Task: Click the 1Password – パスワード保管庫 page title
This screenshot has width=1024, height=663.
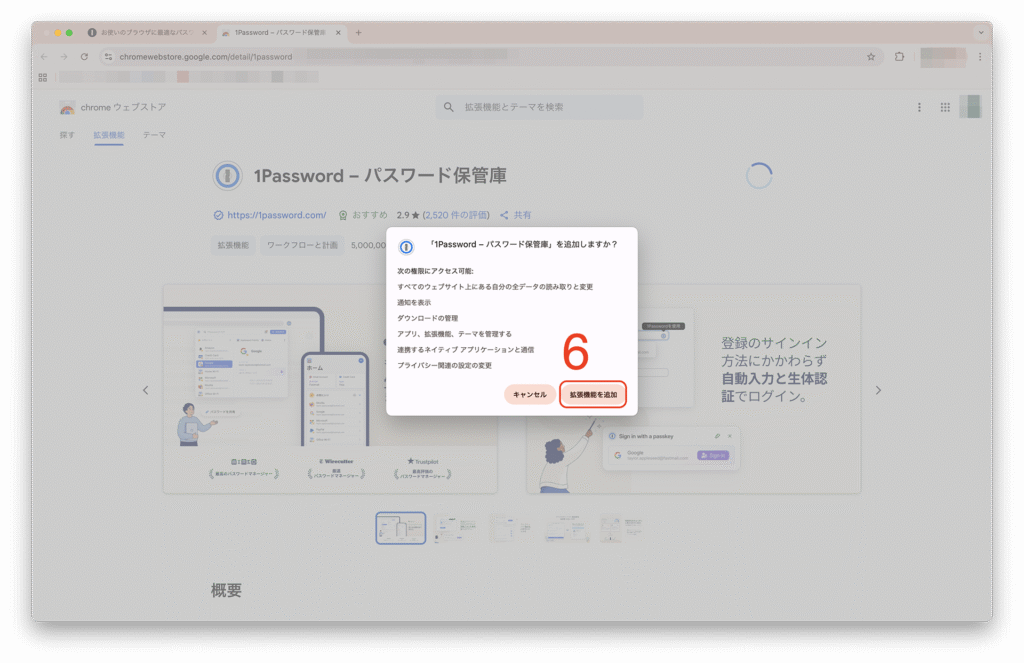Action: (380, 176)
